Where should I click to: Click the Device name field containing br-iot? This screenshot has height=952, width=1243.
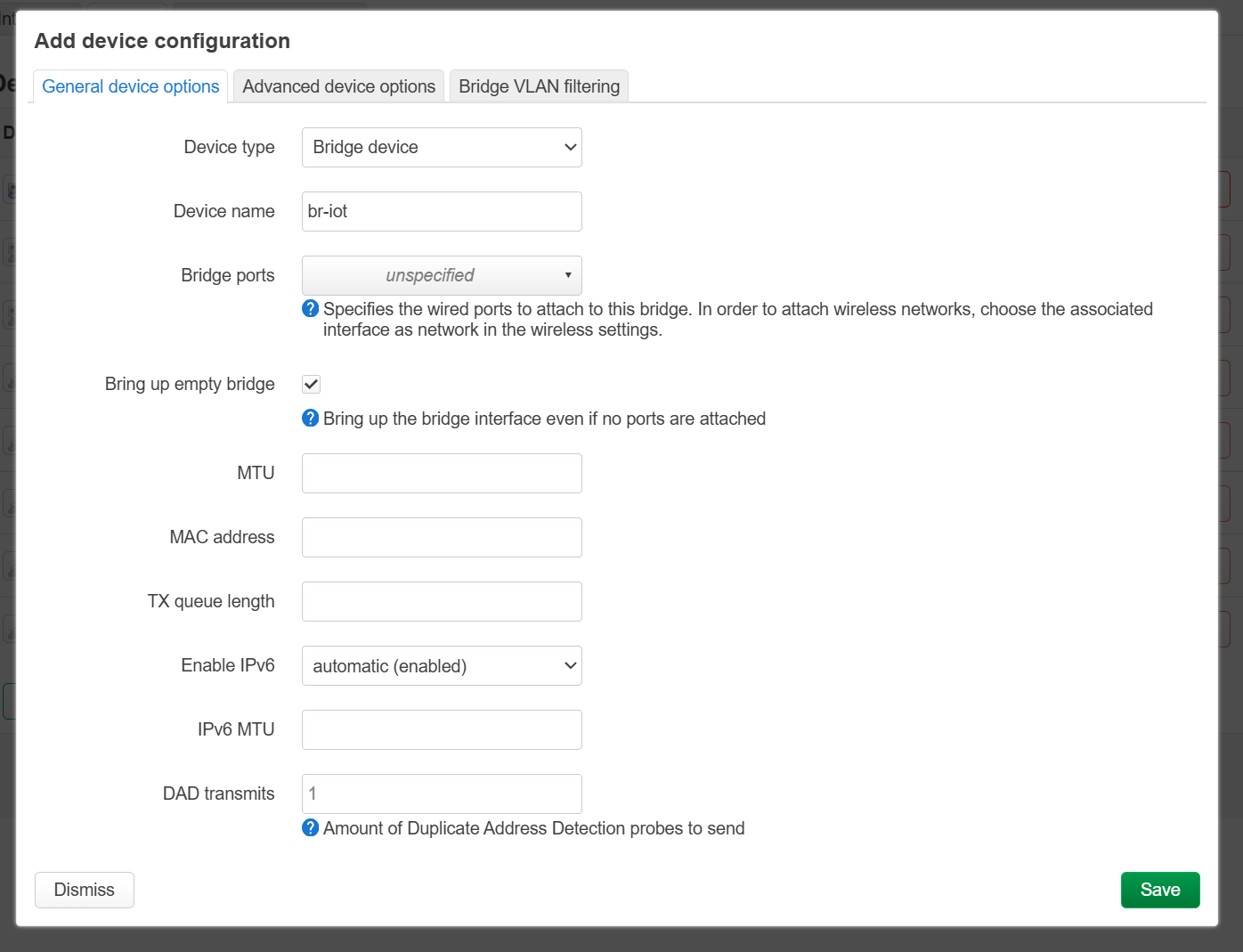[442, 212]
